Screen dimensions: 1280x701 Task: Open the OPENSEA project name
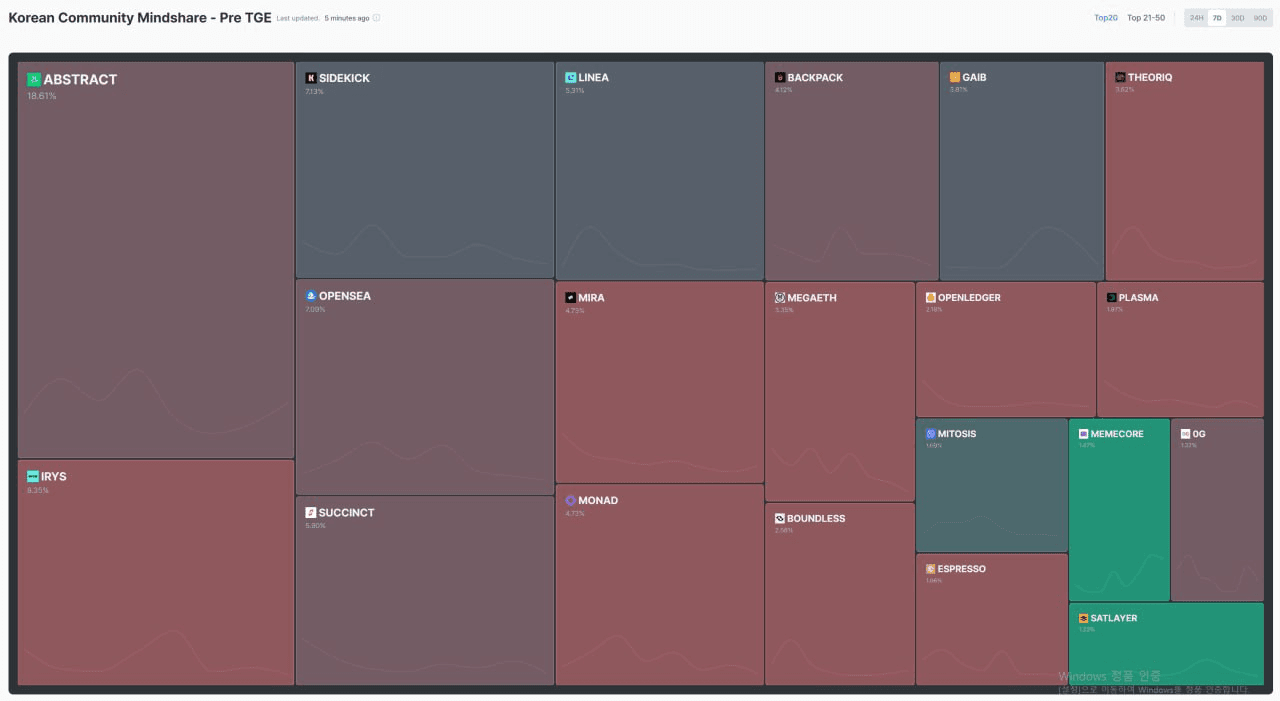pyautogui.click(x=345, y=296)
